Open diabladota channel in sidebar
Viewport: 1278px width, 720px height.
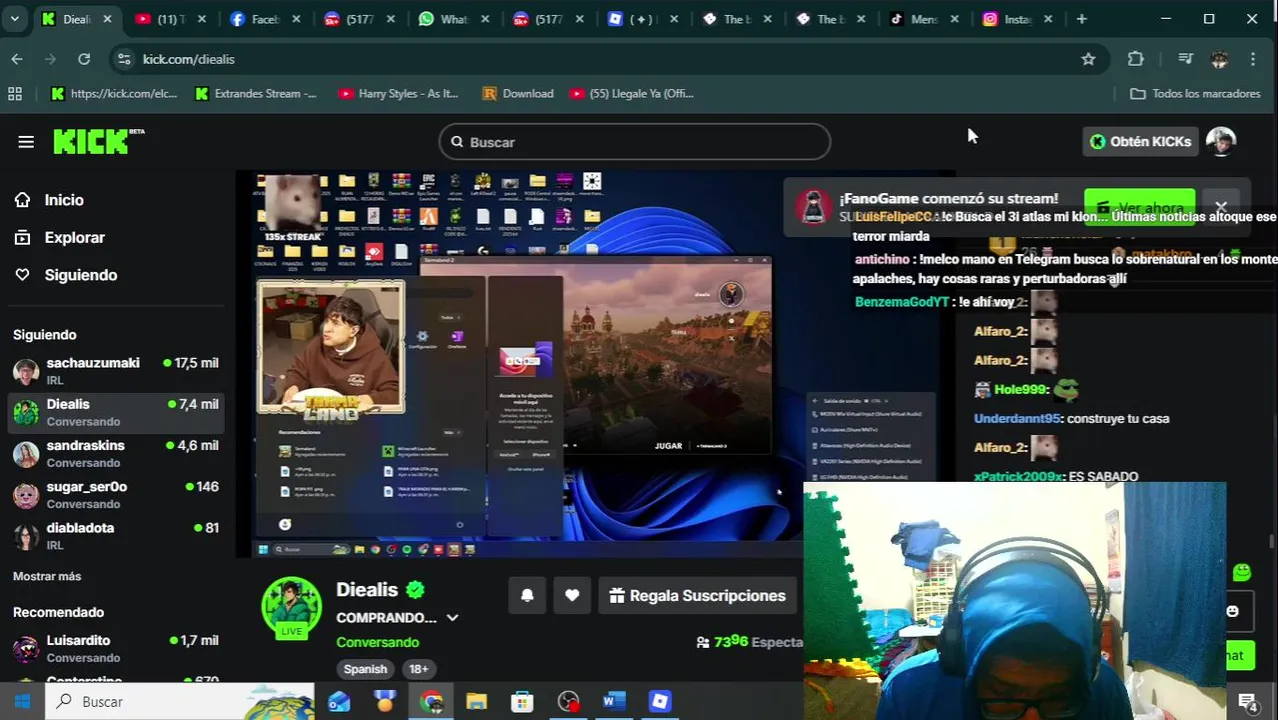click(x=115, y=535)
